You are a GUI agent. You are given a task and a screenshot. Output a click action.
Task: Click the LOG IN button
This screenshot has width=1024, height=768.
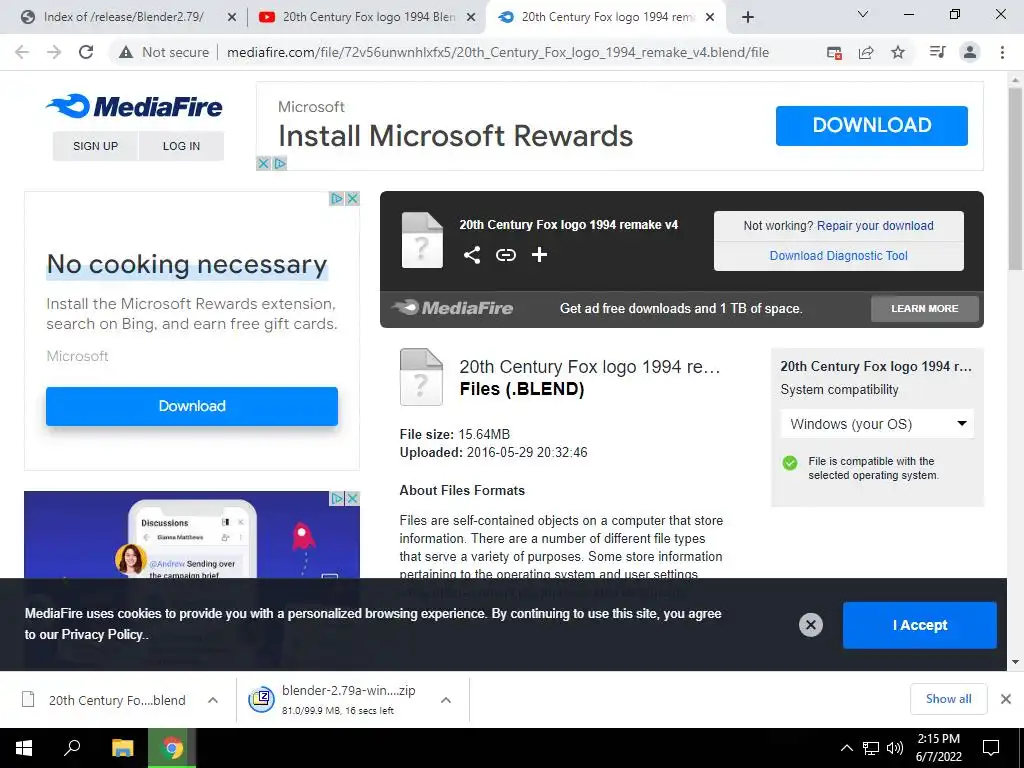point(181,146)
